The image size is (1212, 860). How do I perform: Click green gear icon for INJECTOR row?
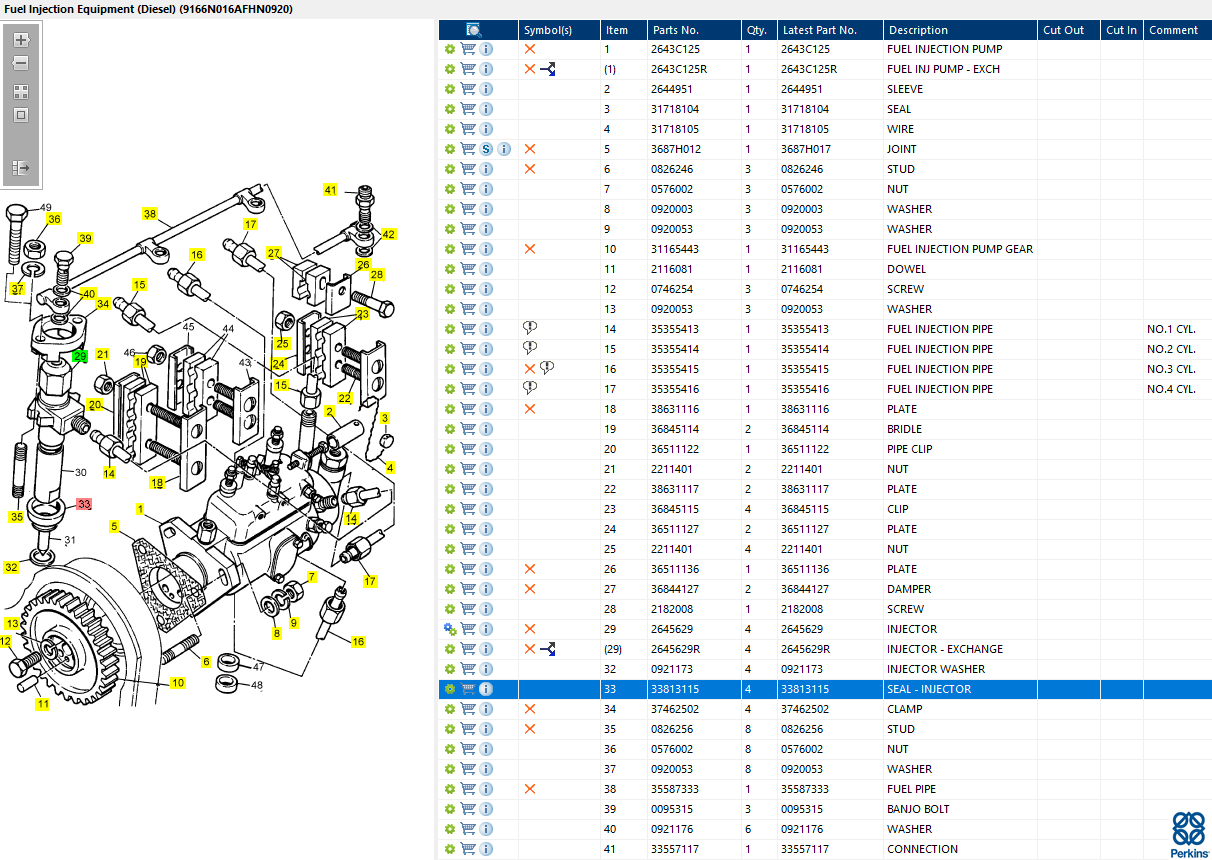(x=450, y=629)
